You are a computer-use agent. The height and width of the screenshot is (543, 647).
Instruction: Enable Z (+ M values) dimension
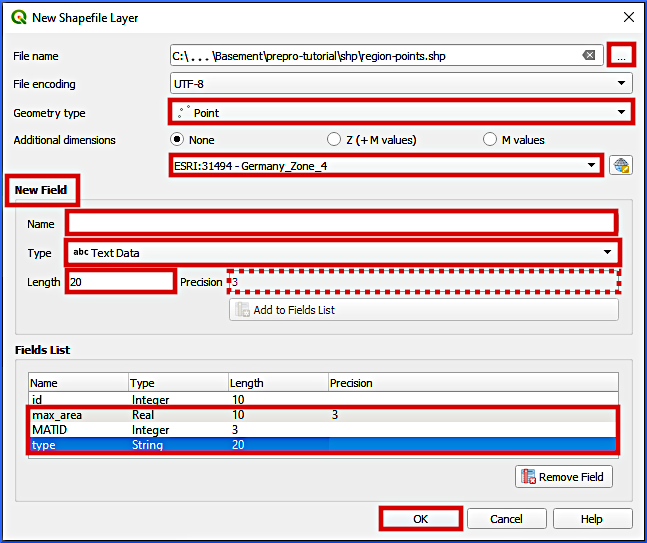pos(334,140)
